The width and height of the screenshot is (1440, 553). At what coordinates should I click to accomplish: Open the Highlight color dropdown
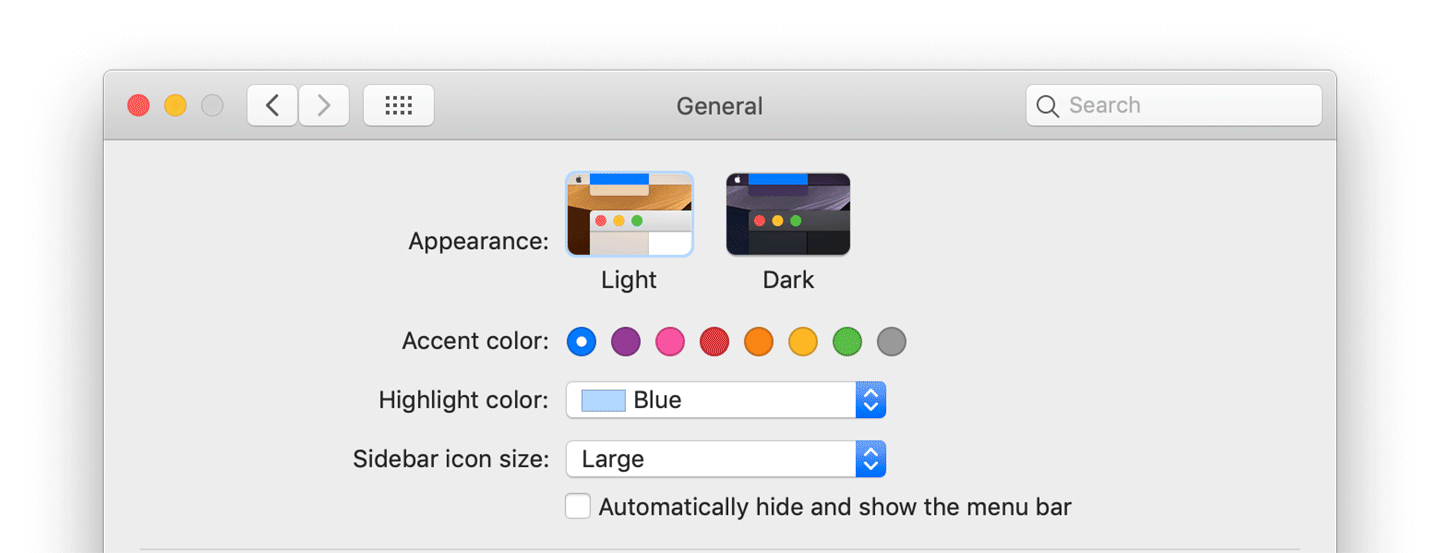[x=726, y=400]
